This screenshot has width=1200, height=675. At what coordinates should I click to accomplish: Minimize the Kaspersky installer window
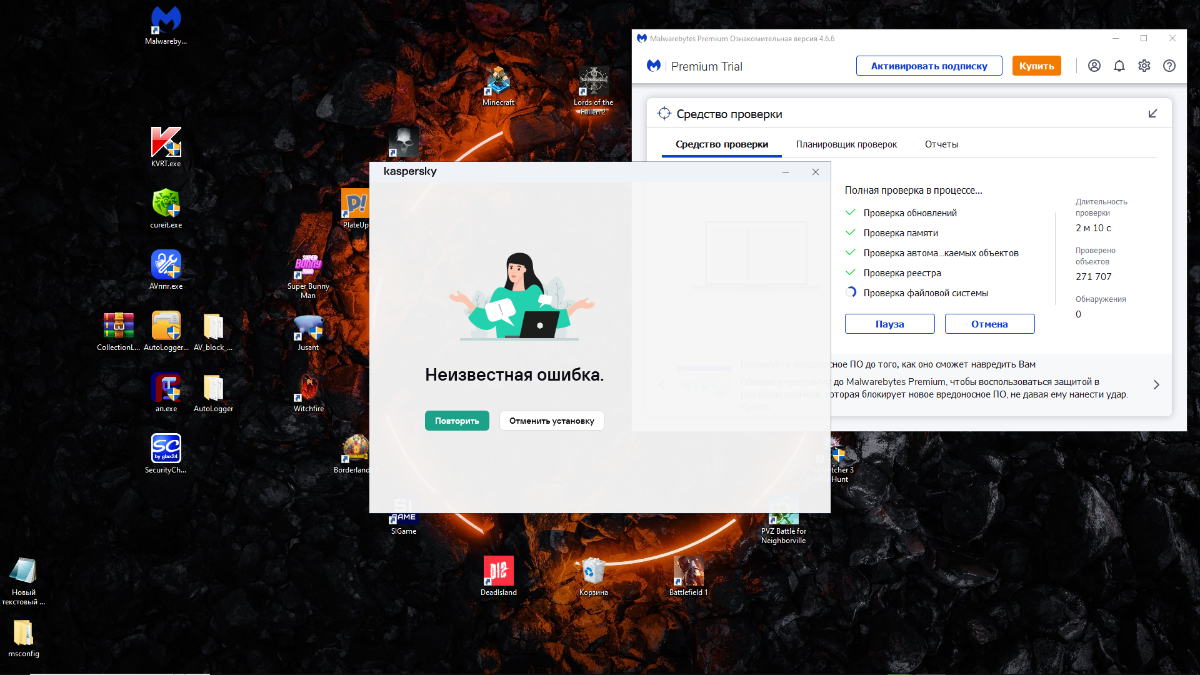(x=787, y=172)
